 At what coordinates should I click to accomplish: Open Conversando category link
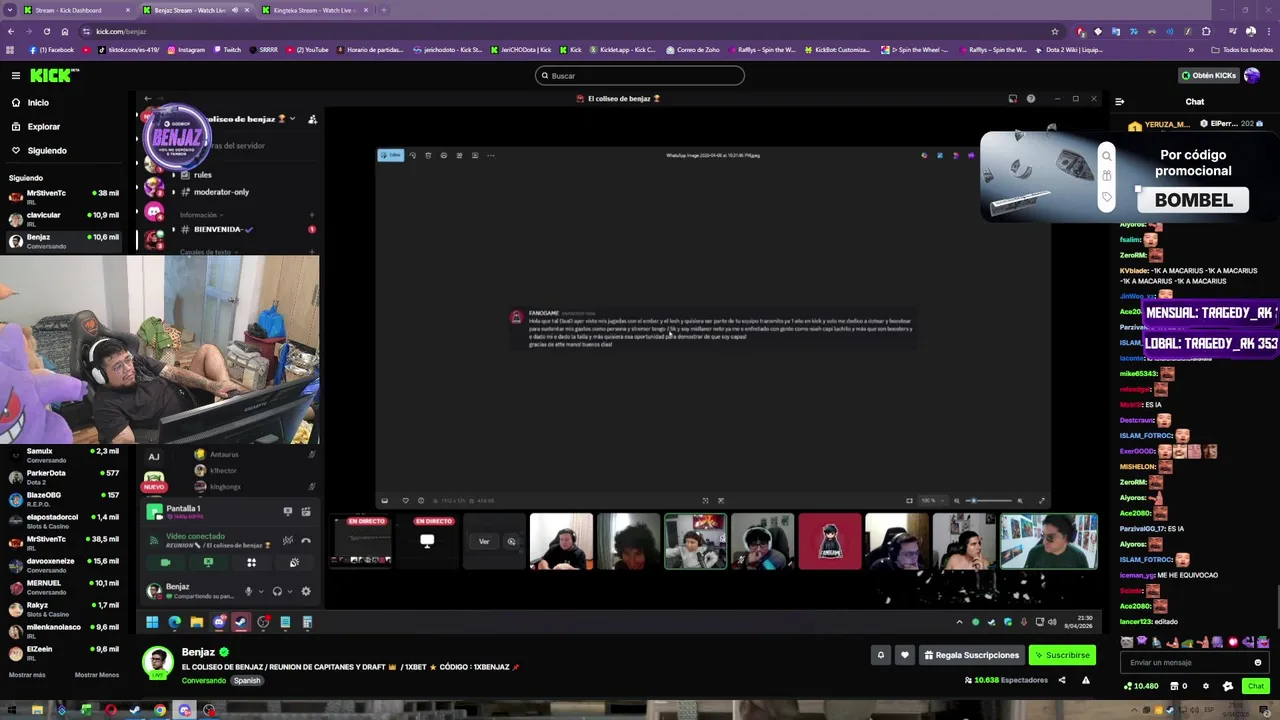pos(204,680)
